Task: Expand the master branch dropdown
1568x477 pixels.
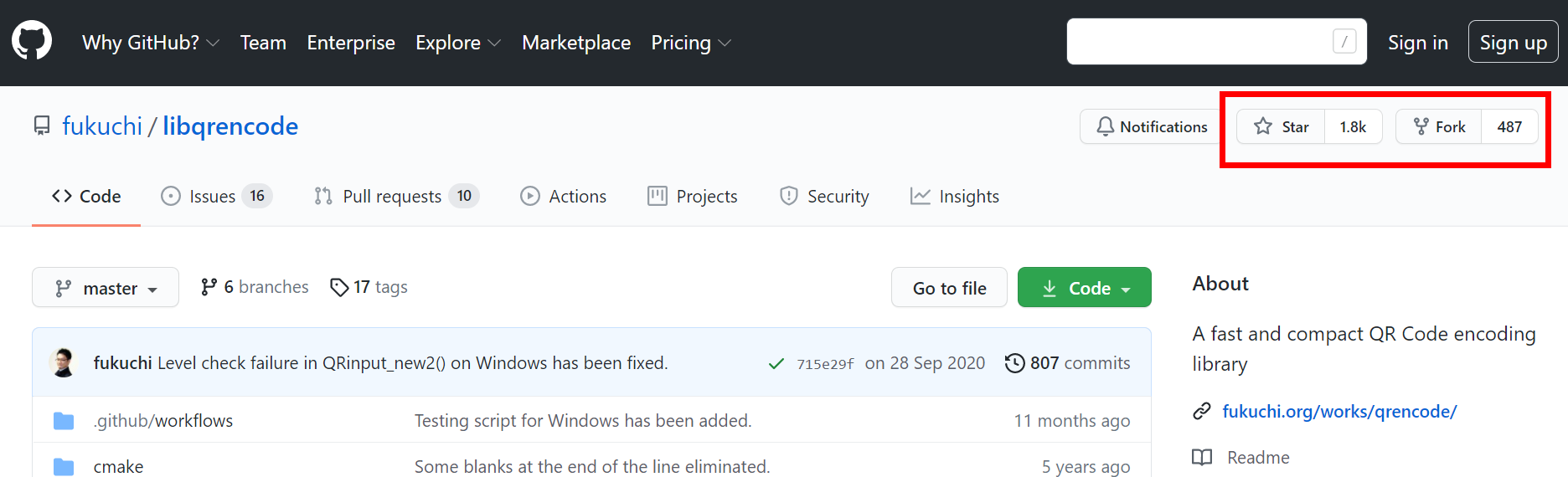Action: pyautogui.click(x=106, y=288)
